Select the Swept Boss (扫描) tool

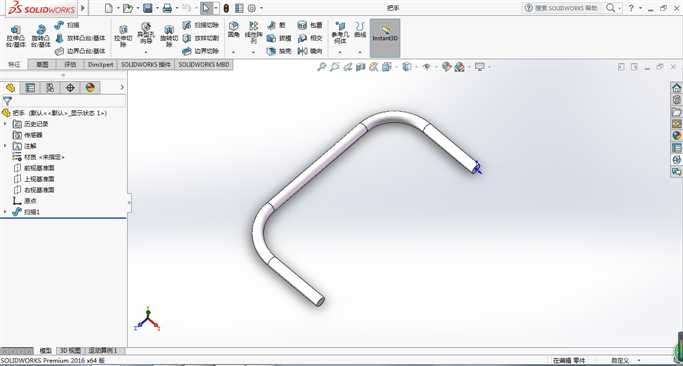tap(67, 25)
